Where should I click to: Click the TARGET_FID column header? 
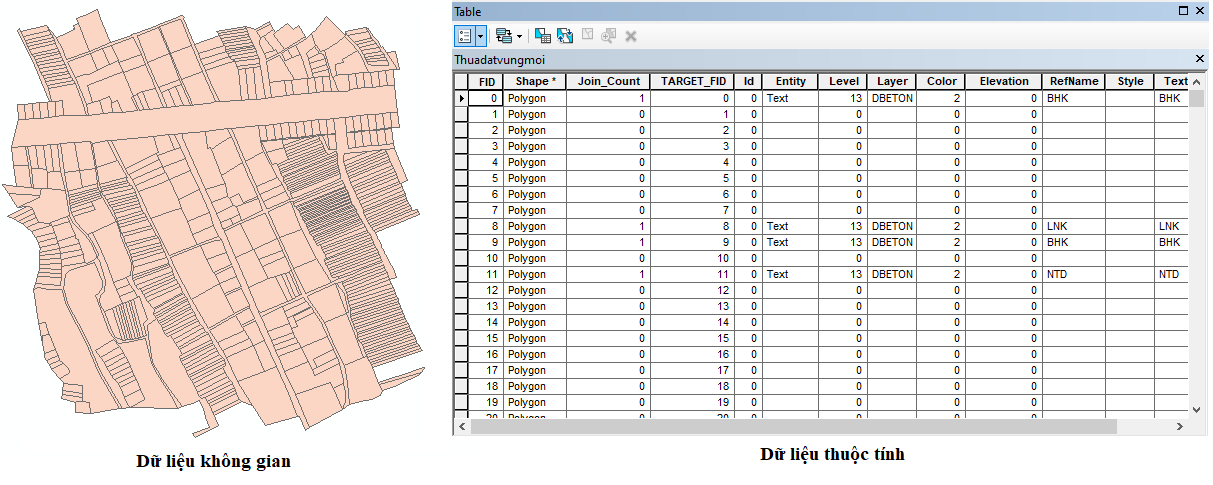tap(692, 82)
